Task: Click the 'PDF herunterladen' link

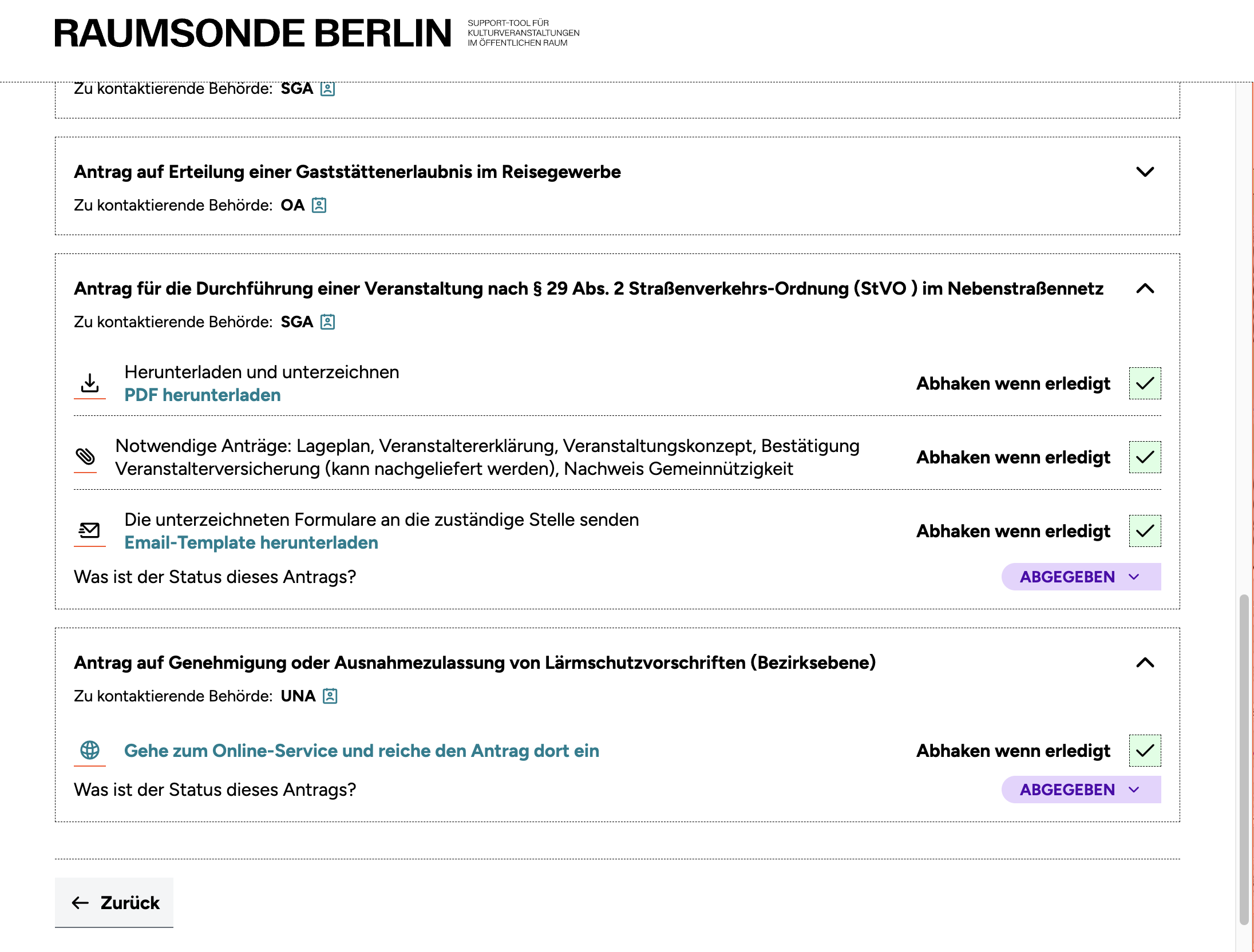Action: (x=203, y=395)
